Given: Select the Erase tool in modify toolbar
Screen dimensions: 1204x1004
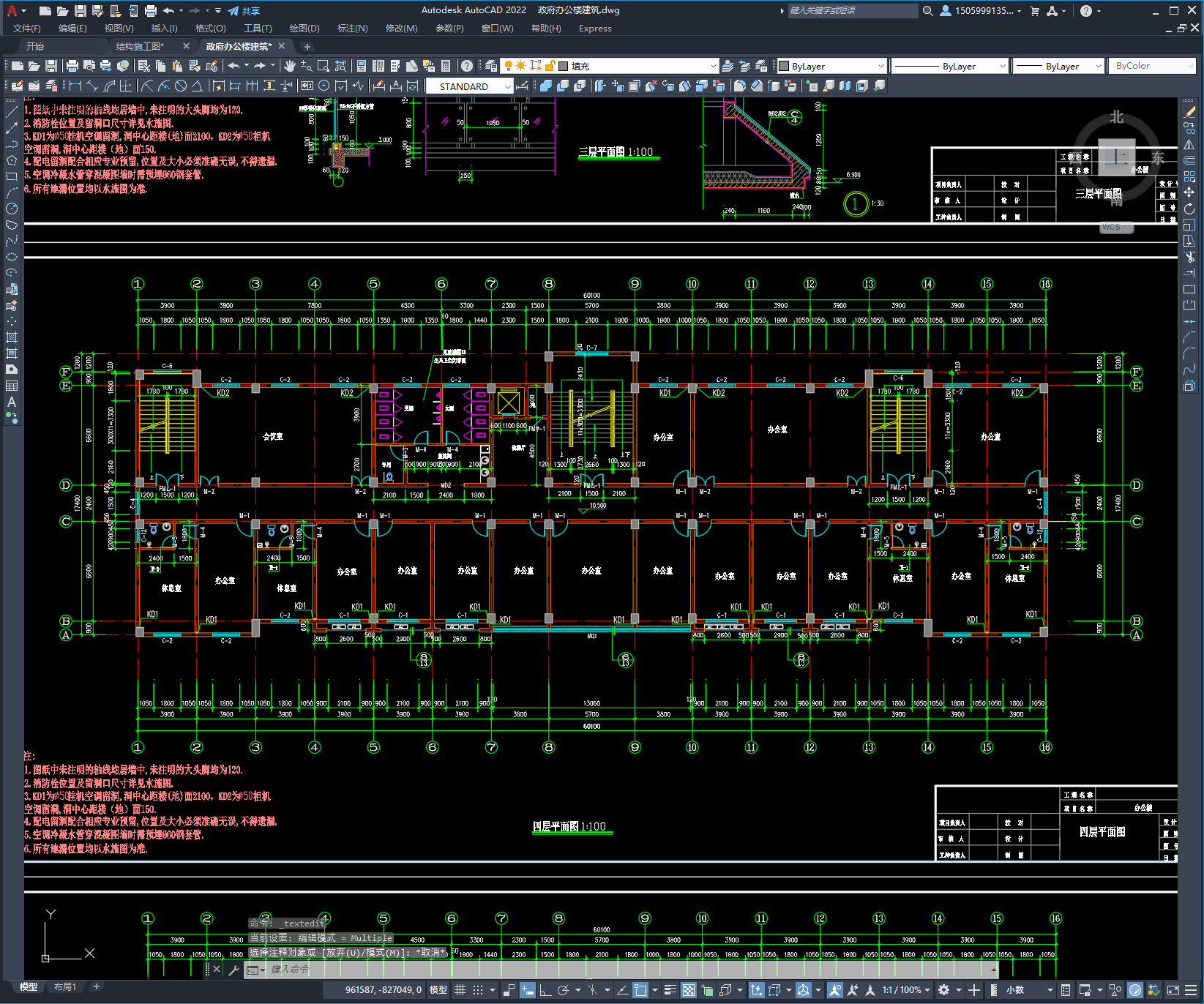Looking at the screenshot, I should (1189, 112).
